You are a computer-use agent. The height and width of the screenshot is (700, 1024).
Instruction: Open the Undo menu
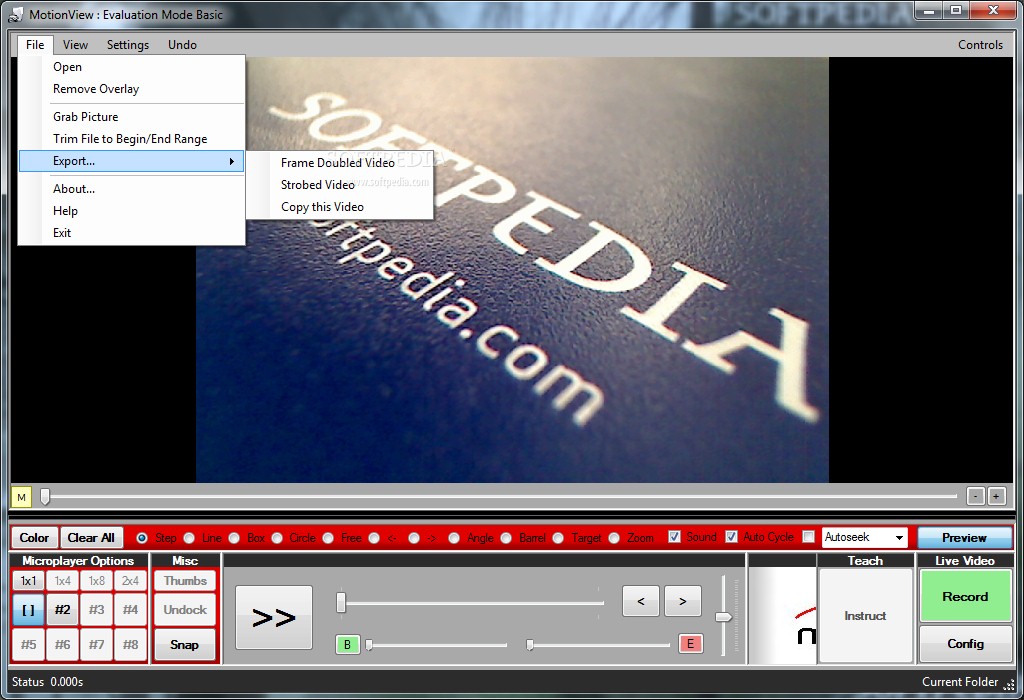(182, 44)
